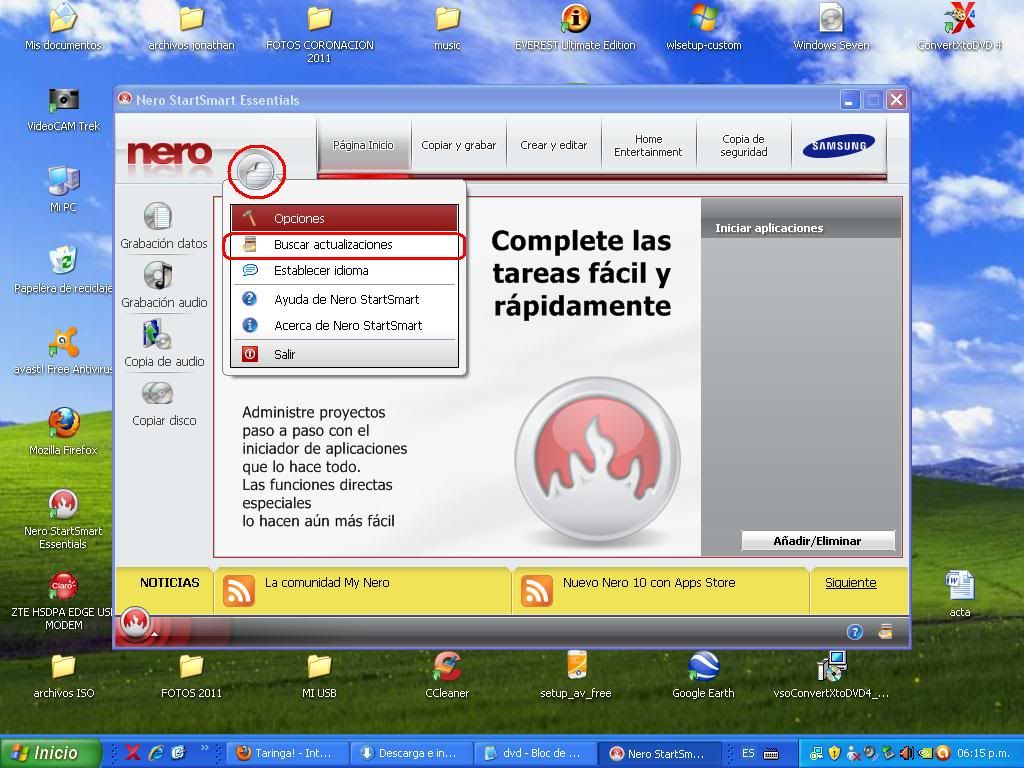Select Establecer idioma menu item
1024x768 pixels.
pyautogui.click(x=344, y=270)
